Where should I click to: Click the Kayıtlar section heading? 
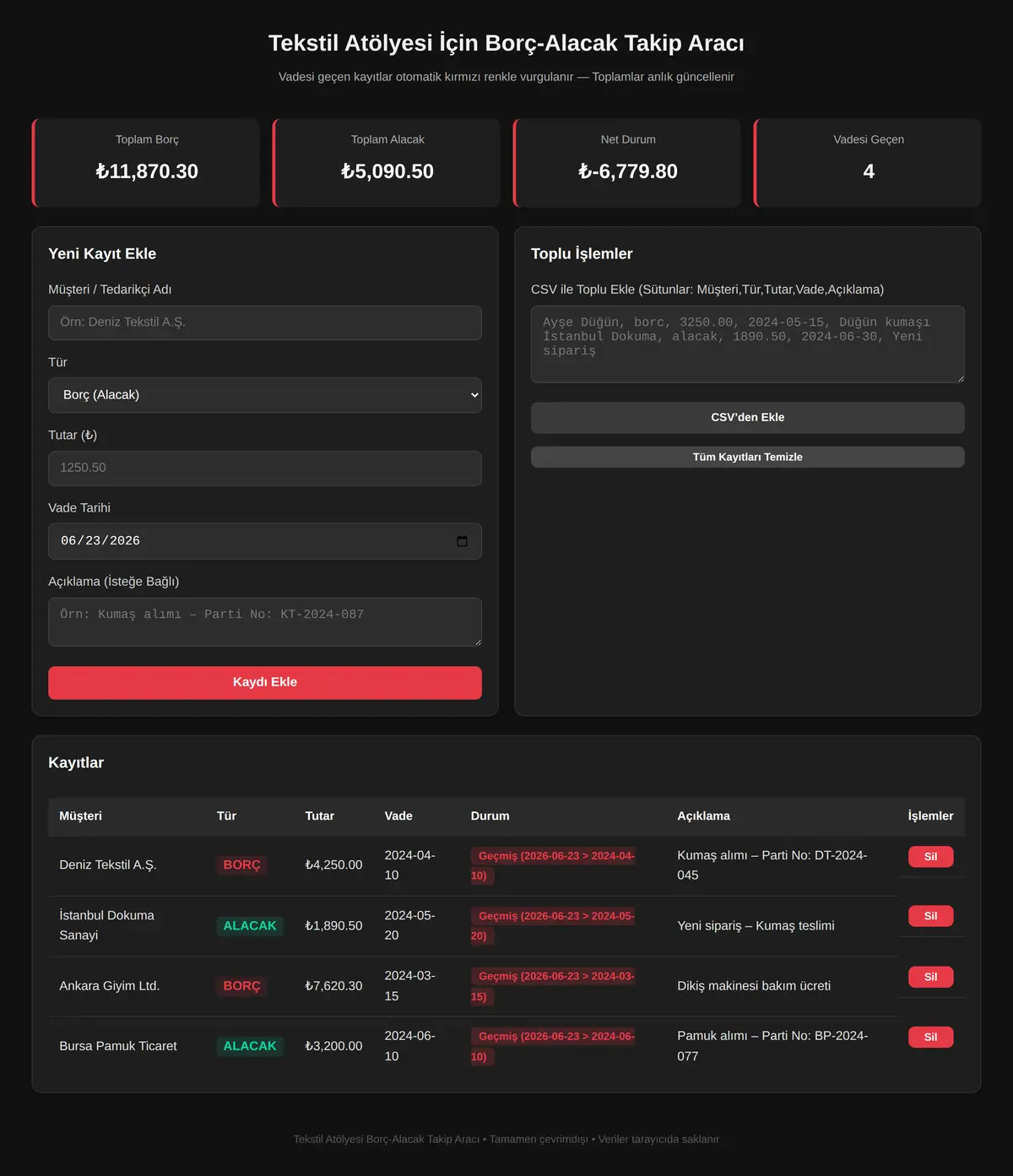point(76,762)
